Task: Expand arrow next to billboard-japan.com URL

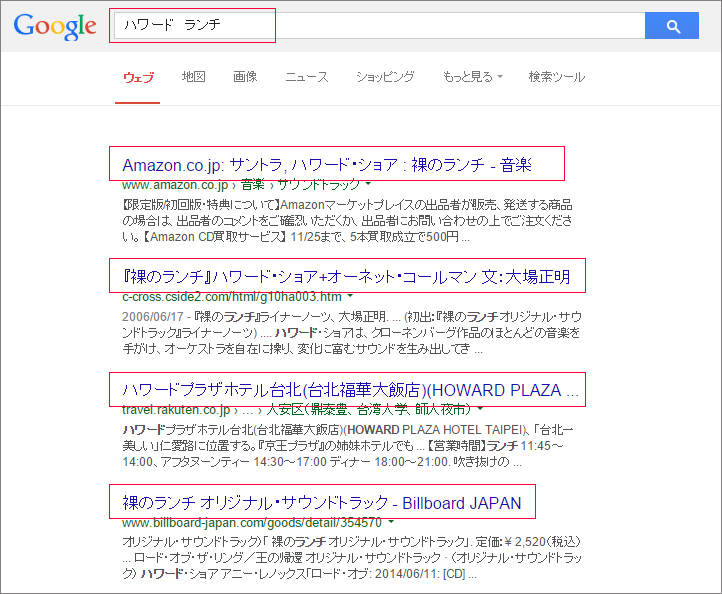Action: pos(391,522)
